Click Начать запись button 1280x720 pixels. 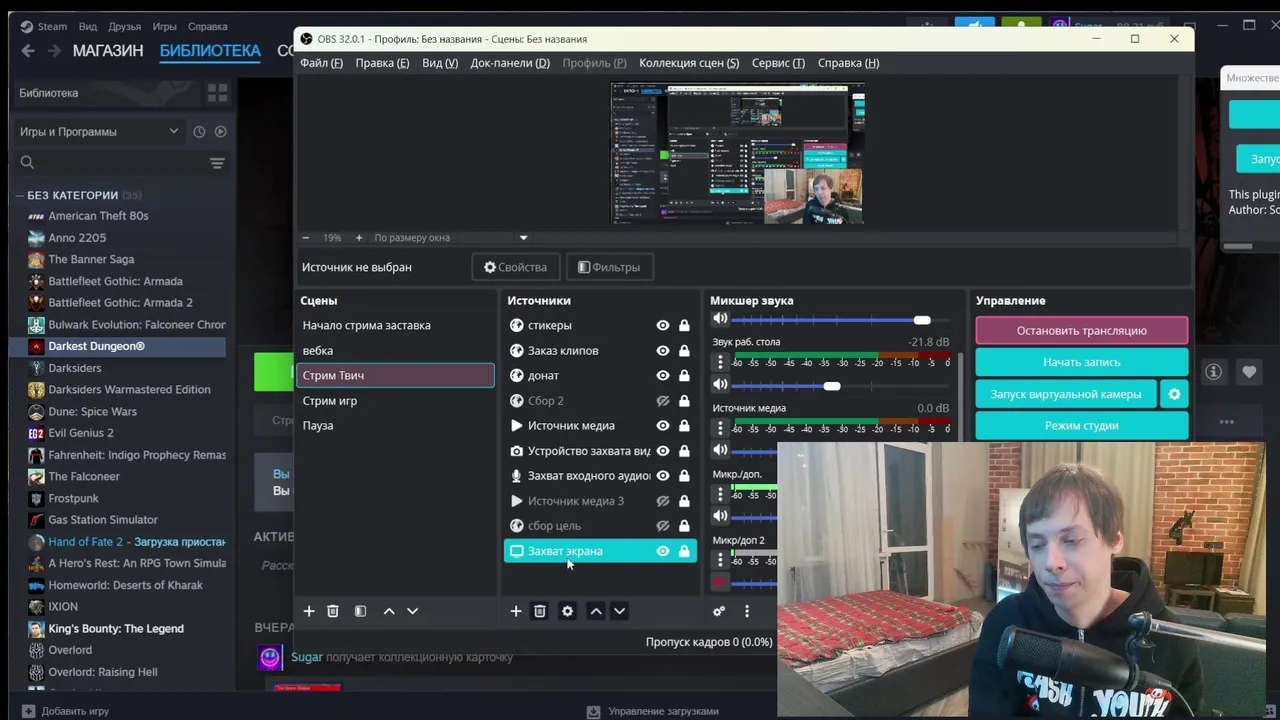coord(1081,362)
